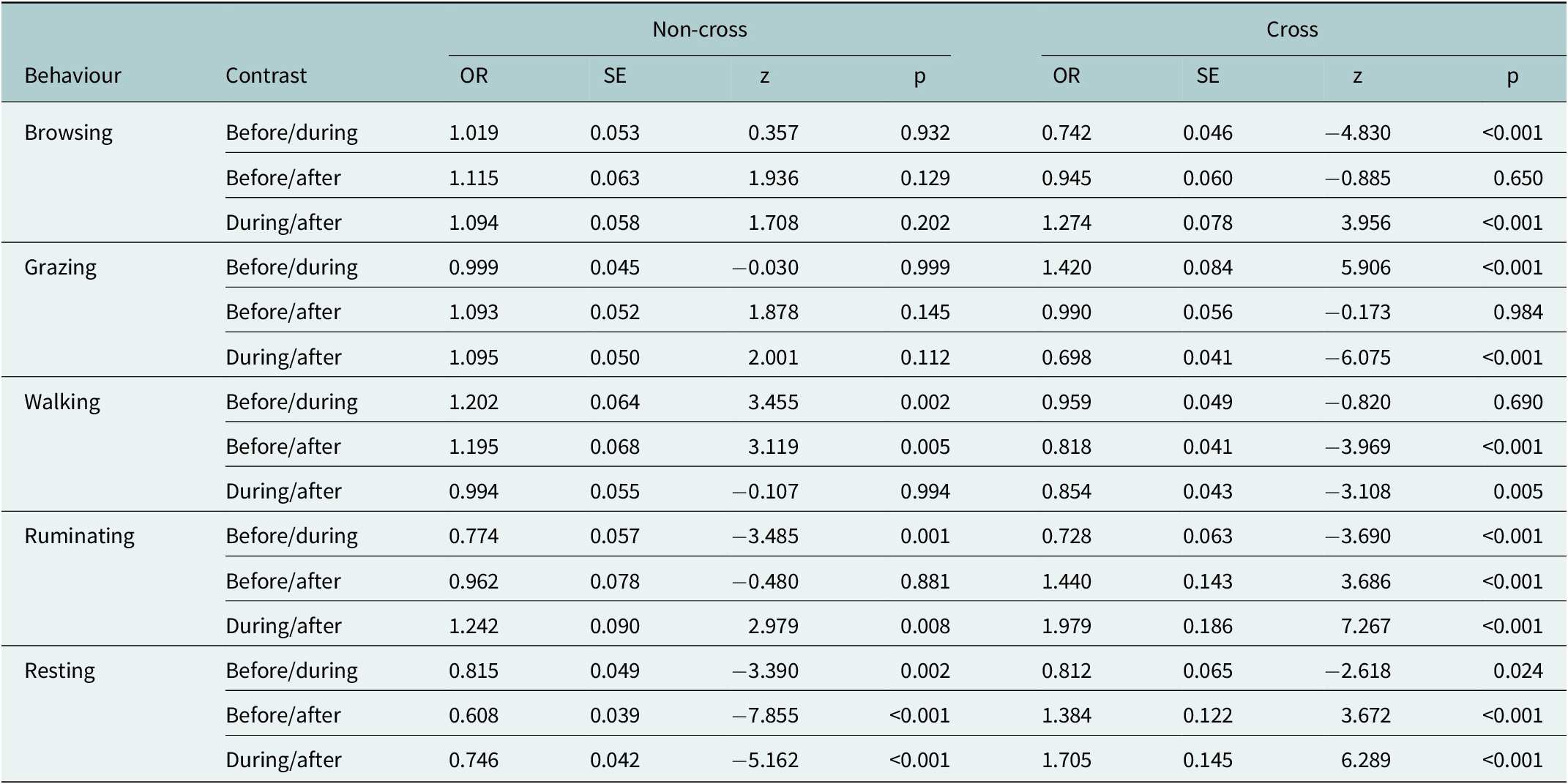Click the Grazing row label
This screenshot has width=1568, height=784.
tap(60, 267)
